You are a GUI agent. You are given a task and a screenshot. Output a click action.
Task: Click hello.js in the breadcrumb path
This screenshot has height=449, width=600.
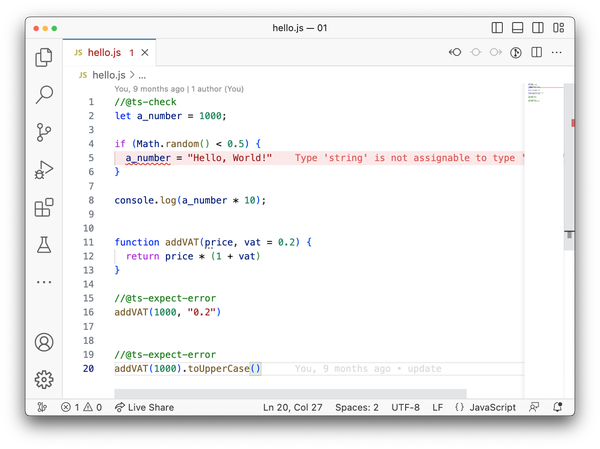(x=110, y=74)
